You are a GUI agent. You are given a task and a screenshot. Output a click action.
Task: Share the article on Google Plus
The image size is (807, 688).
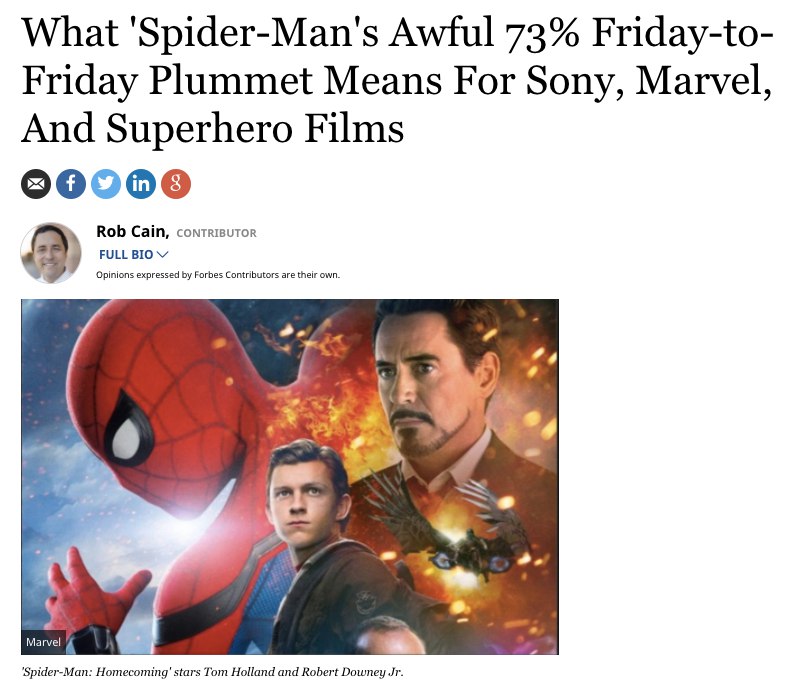pos(176,185)
